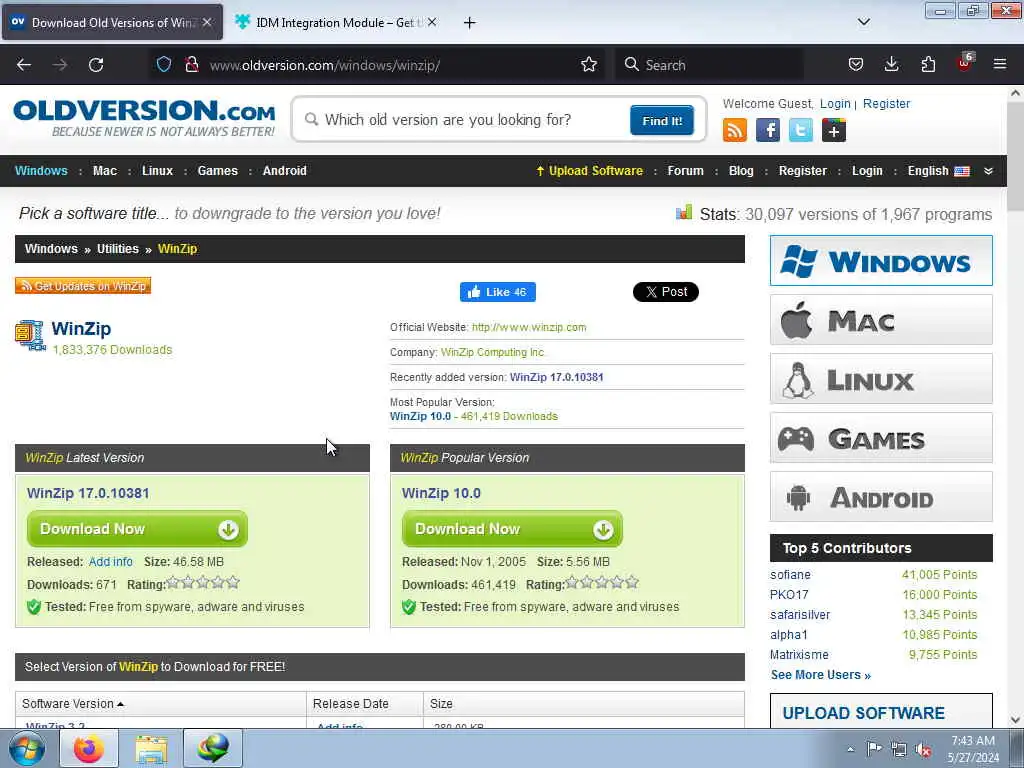Click the Utilities breadcrumb link
The height and width of the screenshot is (768, 1024).
coord(118,249)
